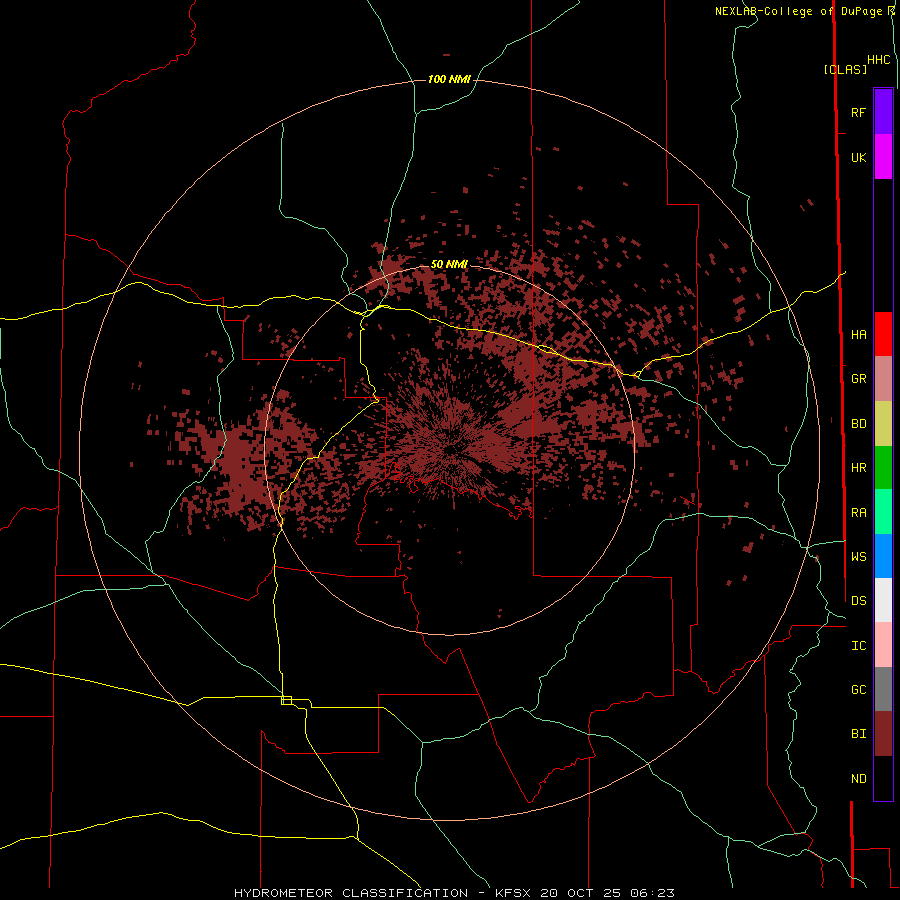
Task: Select the GC gray legend swatch
Action: 883,689
